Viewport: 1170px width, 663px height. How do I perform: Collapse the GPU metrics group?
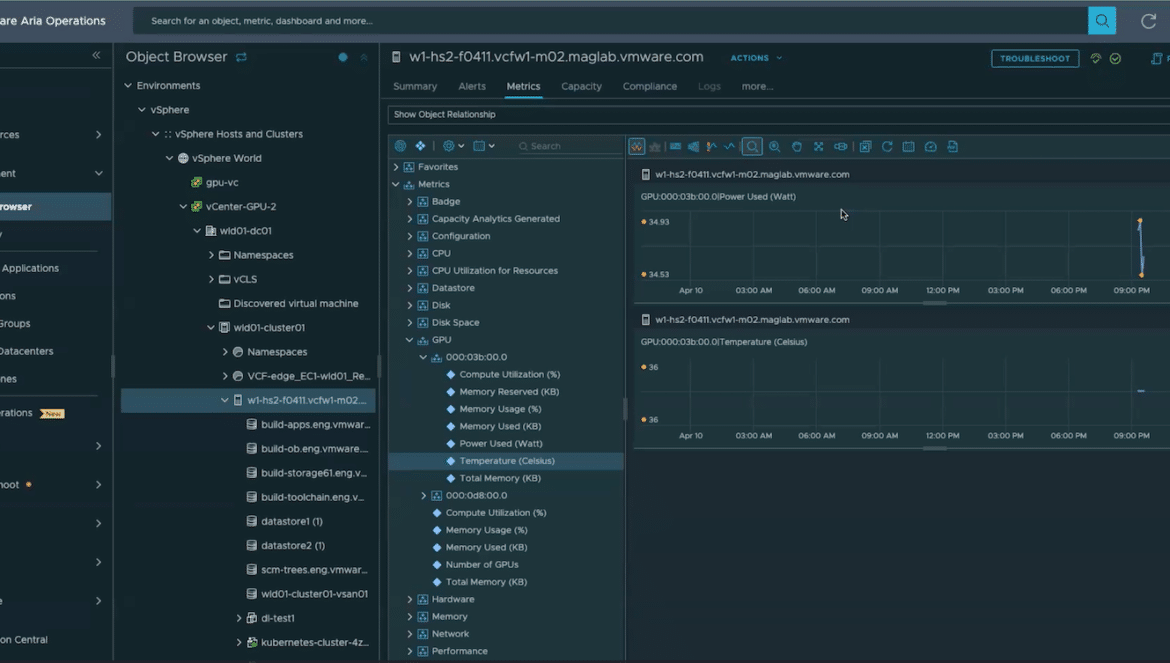click(410, 340)
